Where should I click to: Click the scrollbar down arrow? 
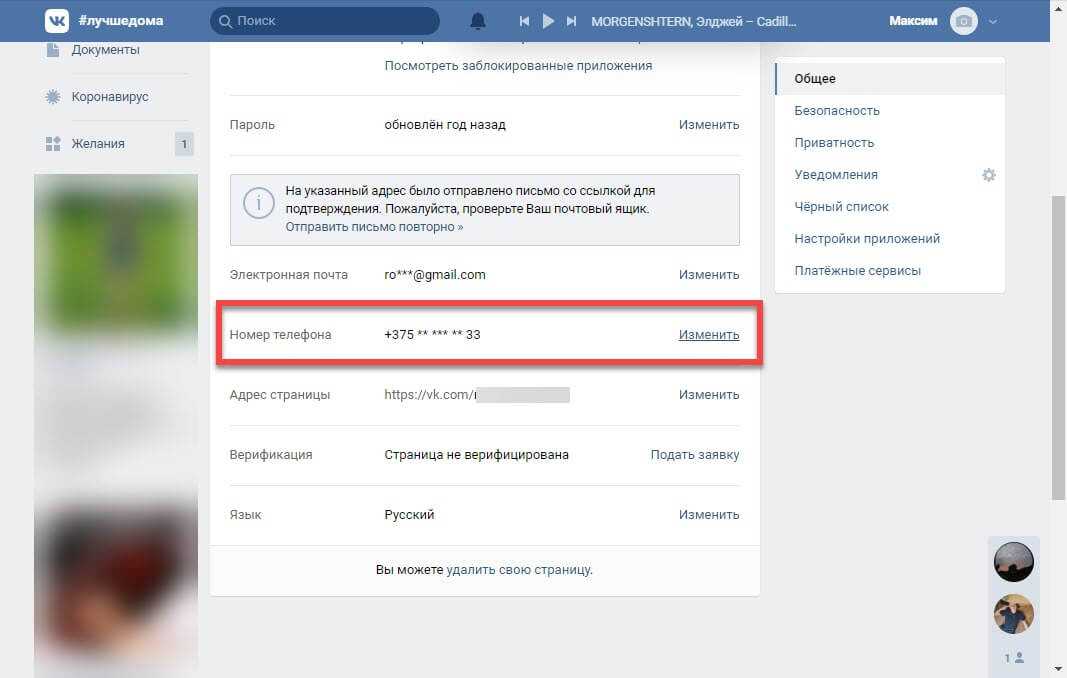click(1058, 671)
